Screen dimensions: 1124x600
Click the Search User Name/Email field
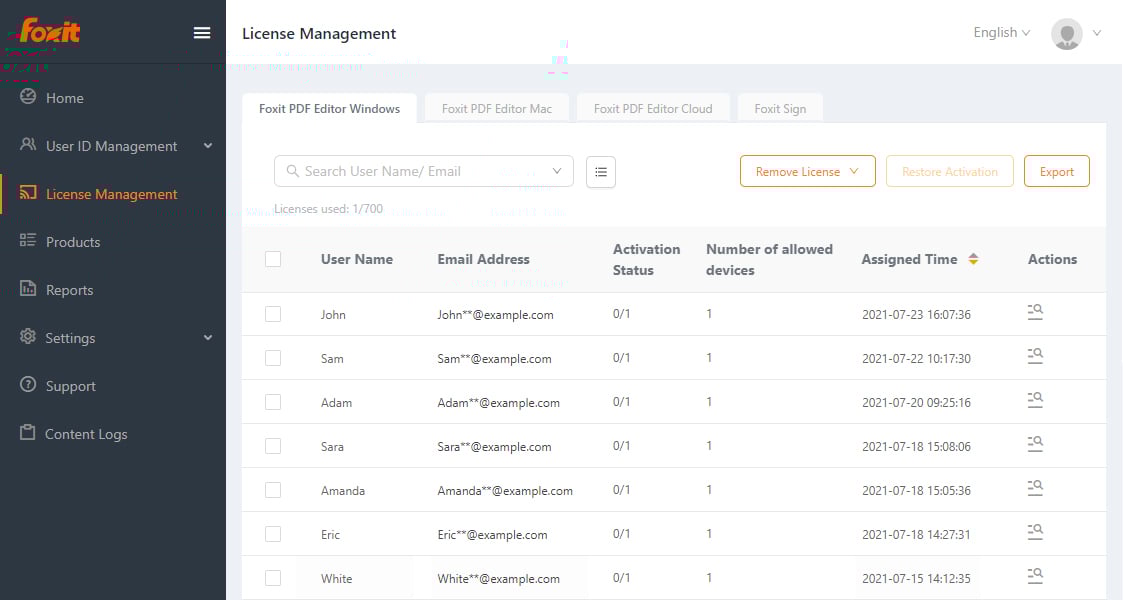coord(415,171)
